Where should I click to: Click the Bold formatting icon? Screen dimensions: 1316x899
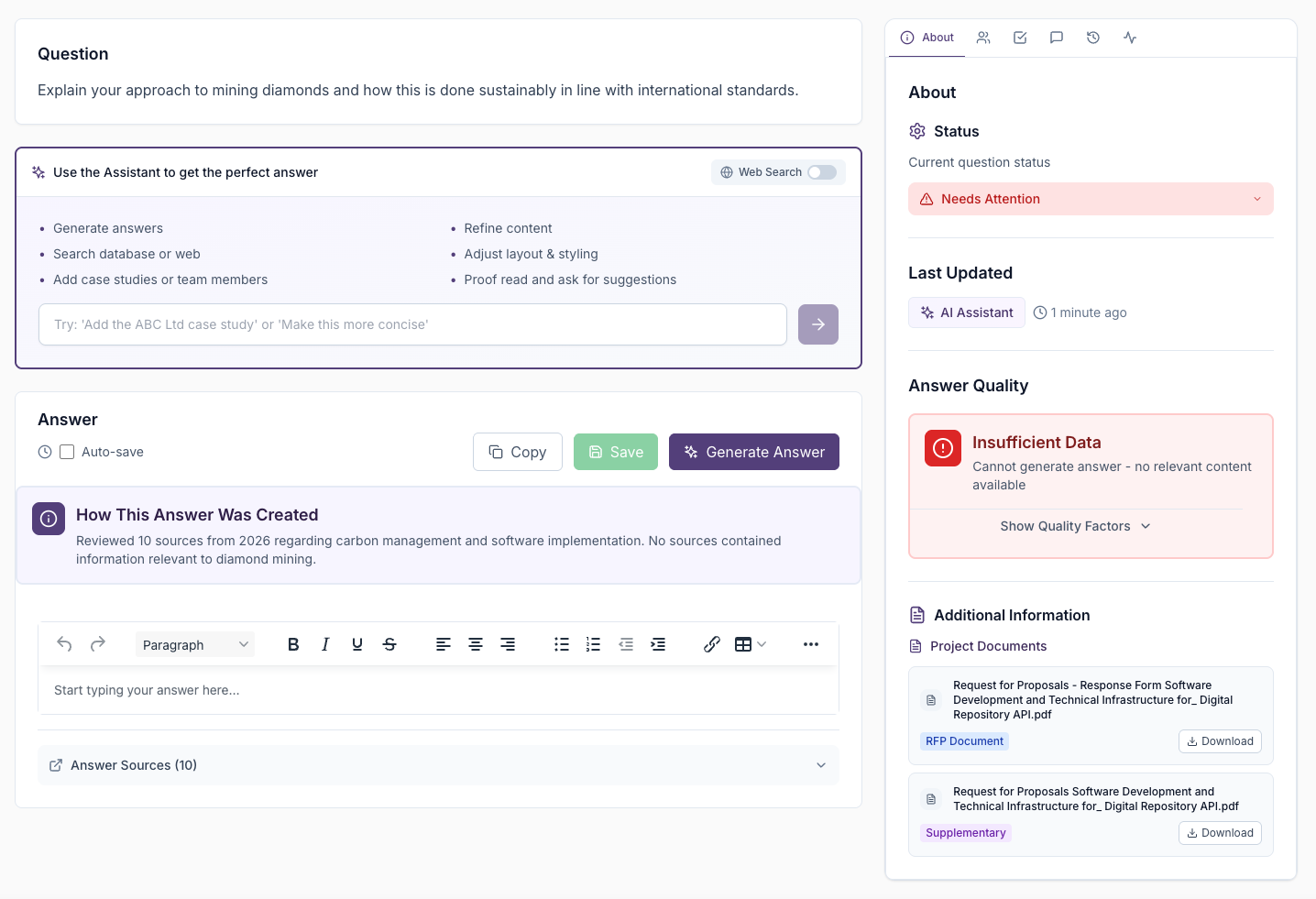(293, 644)
